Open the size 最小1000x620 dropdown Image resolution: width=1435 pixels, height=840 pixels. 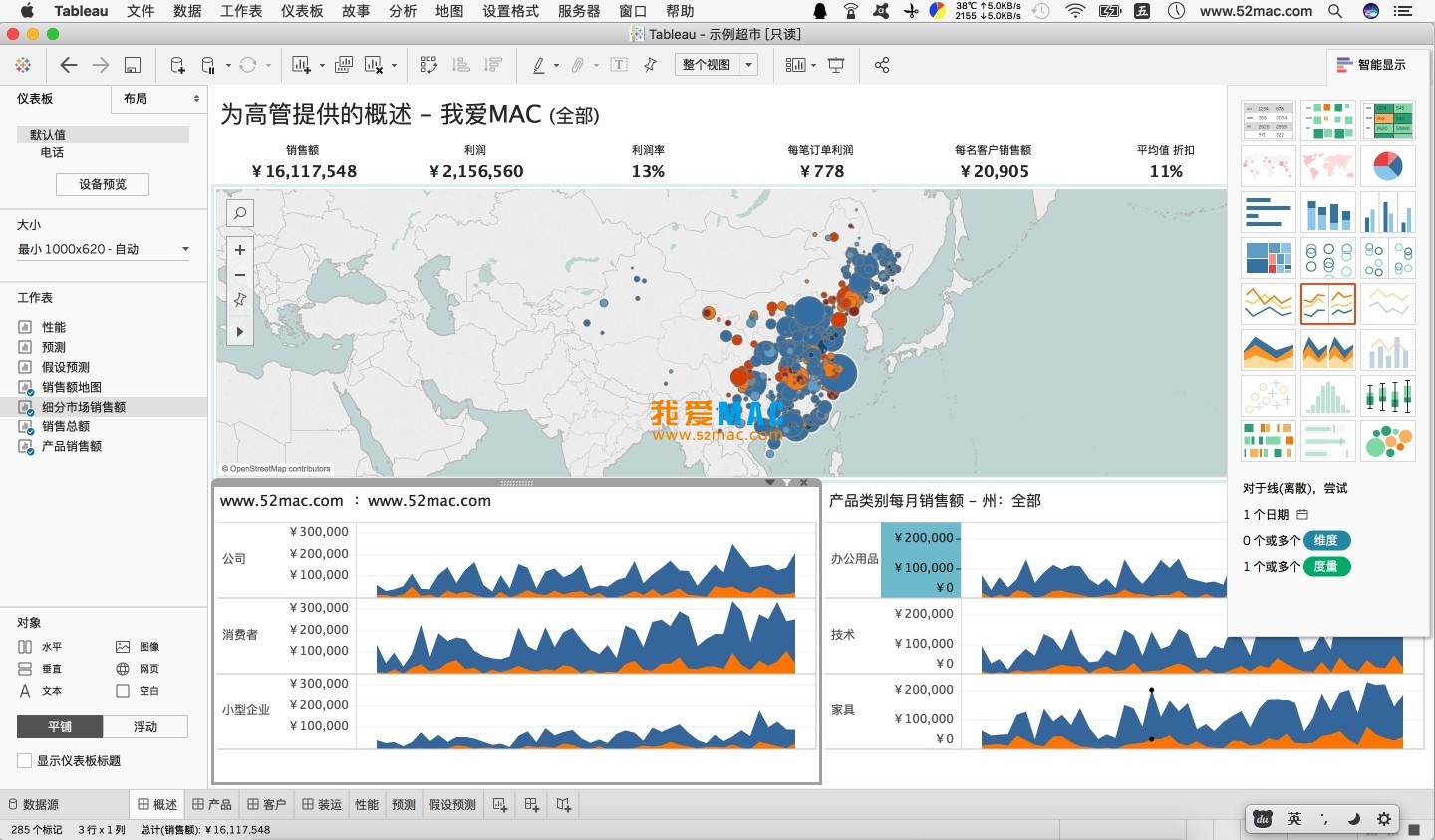pyautogui.click(x=104, y=249)
